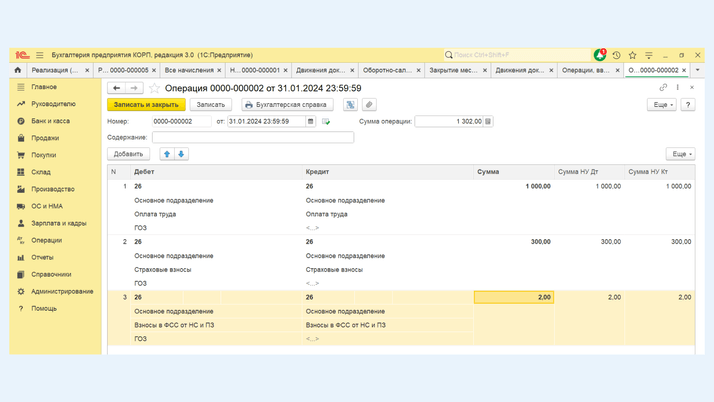Expand the upper Ещё dropdown near help button
The height and width of the screenshot is (402, 714).
661,104
